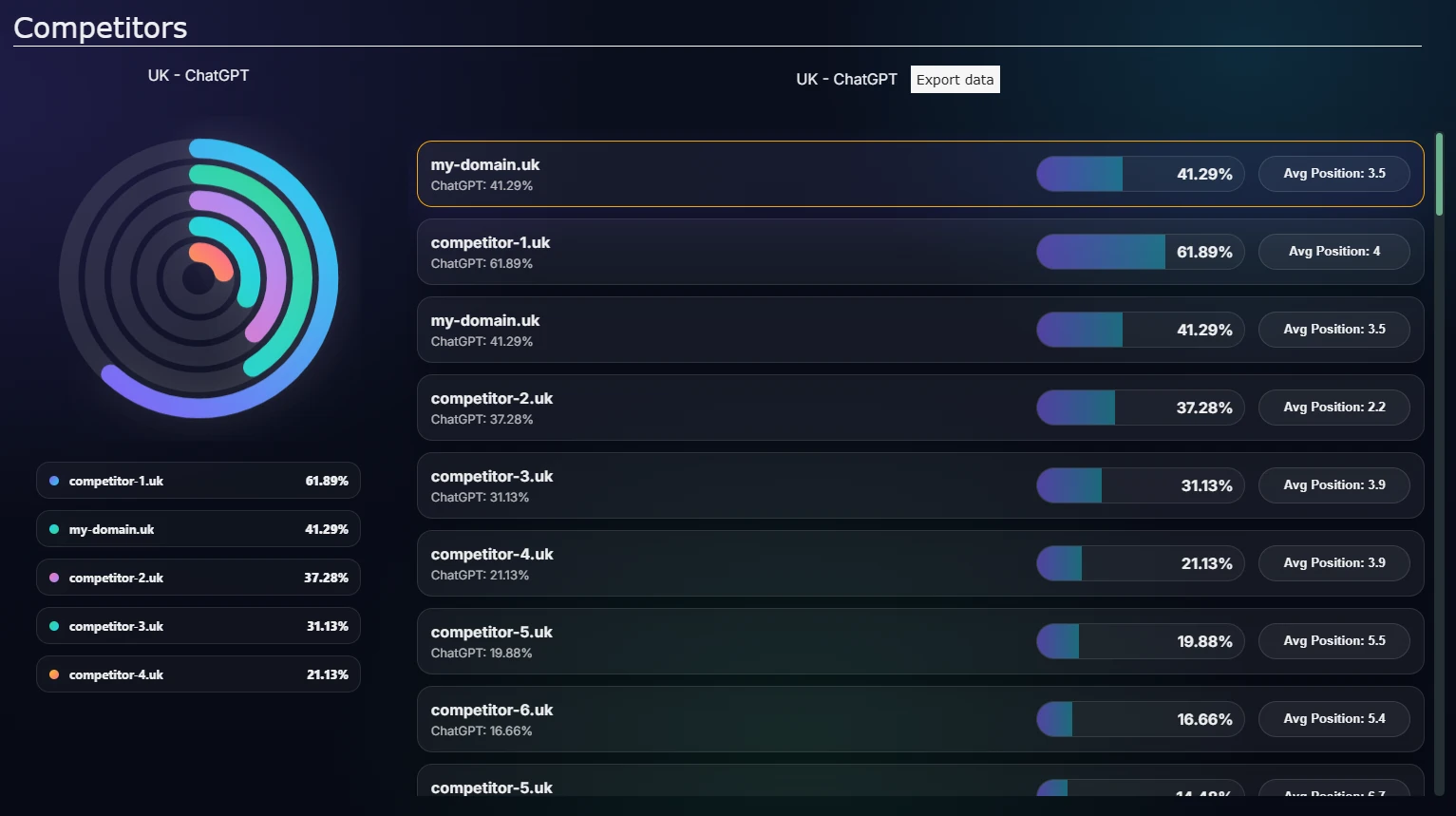Click the competitor-6.uk row name
Image resolution: width=1456 pixels, height=816 pixels.
491,711
